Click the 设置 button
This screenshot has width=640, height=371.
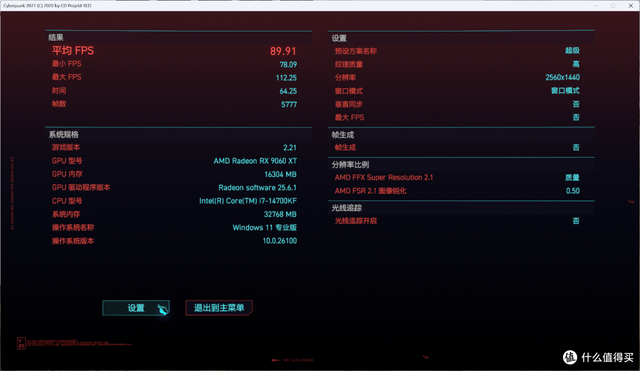(x=136, y=308)
